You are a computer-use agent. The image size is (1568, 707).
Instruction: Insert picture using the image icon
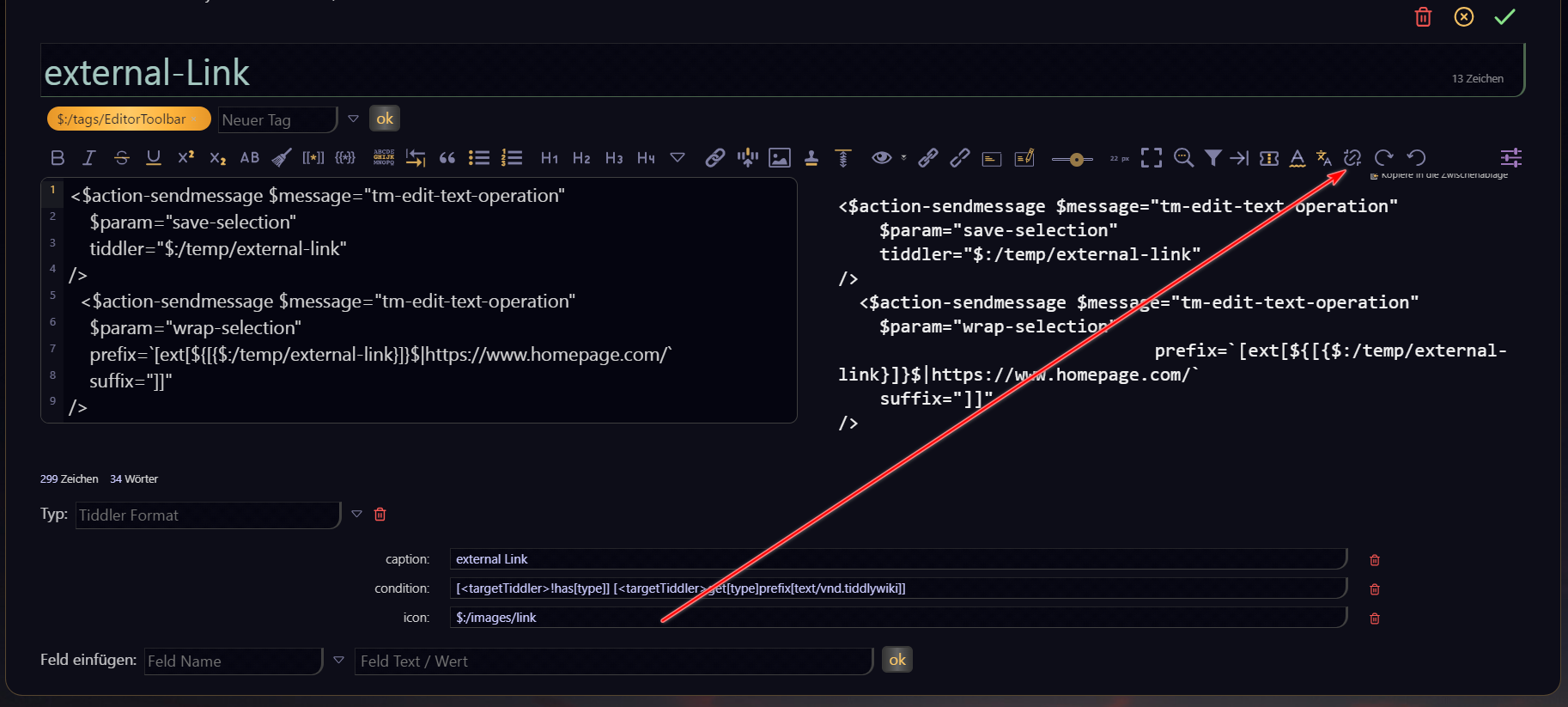[x=780, y=158]
